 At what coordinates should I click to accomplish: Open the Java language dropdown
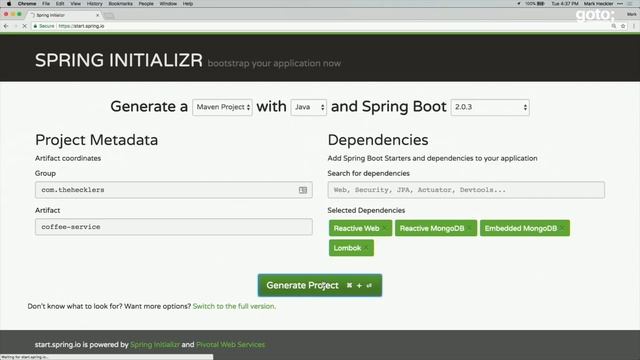309,107
